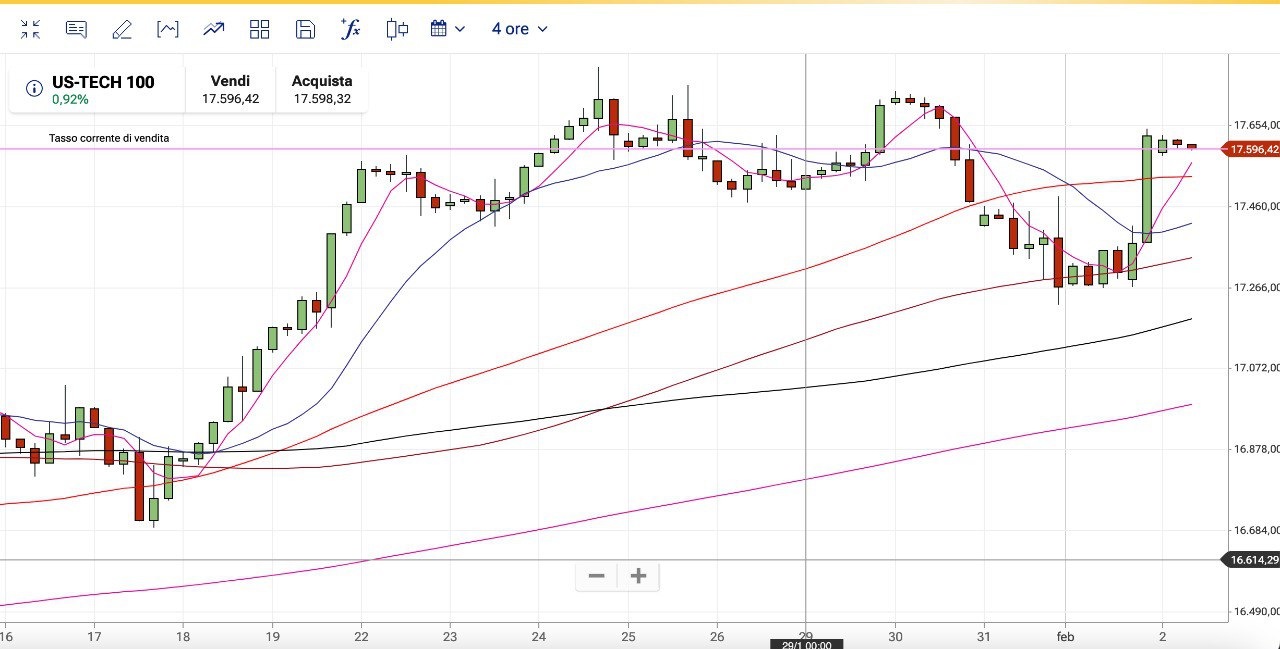Click the info icon beside US-TECH 100
The height and width of the screenshot is (649, 1280).
point(34,89)
